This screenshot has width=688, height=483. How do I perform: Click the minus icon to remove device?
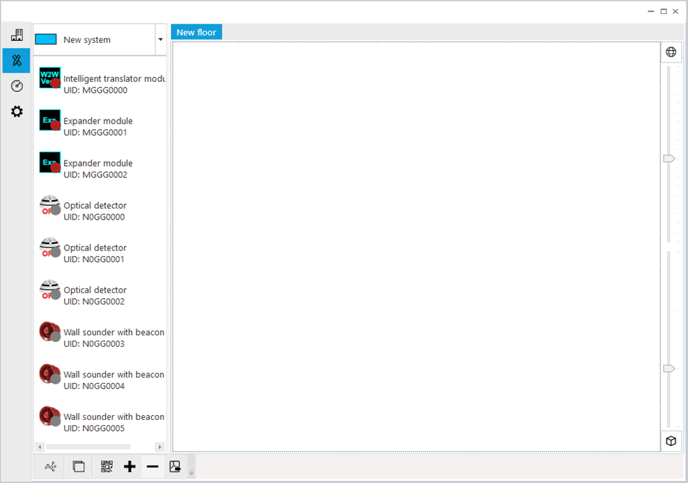click(152, 466)
